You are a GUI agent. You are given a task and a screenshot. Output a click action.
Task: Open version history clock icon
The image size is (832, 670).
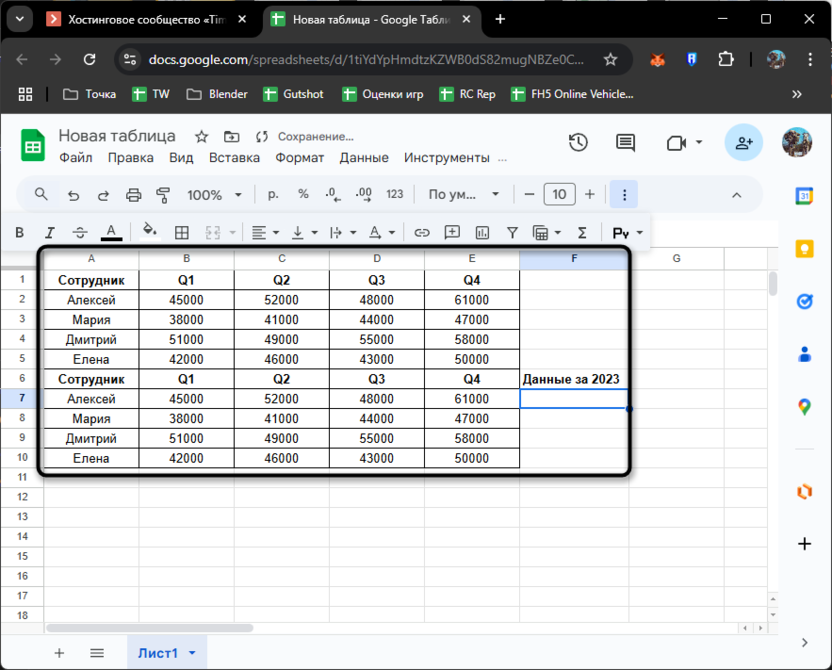tap(578, 143)
